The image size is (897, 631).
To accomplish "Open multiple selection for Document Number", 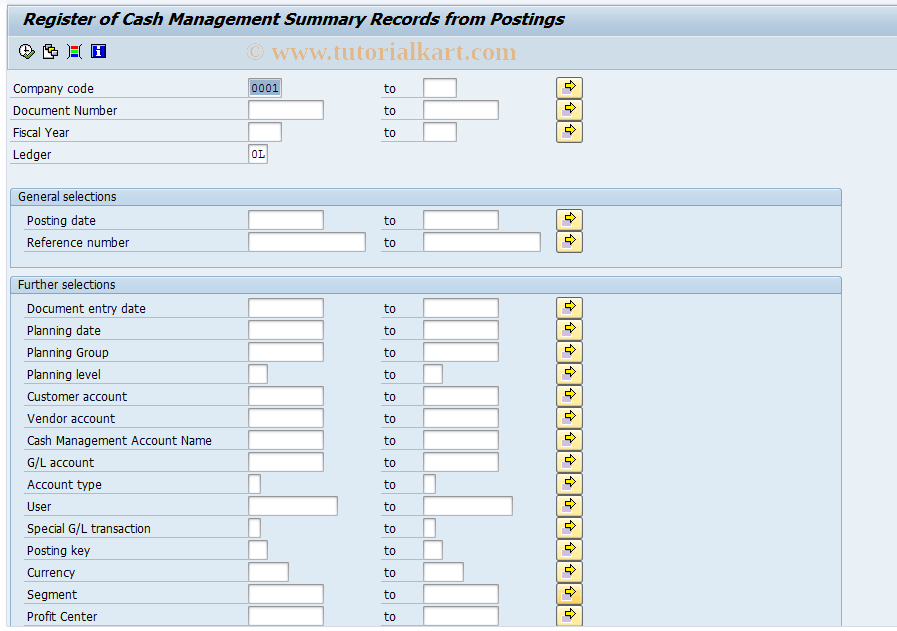I will point(569,110).
